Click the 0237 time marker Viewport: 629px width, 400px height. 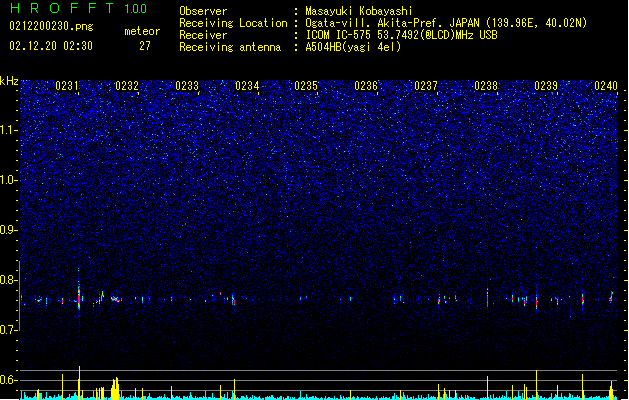tap(426, 86)
